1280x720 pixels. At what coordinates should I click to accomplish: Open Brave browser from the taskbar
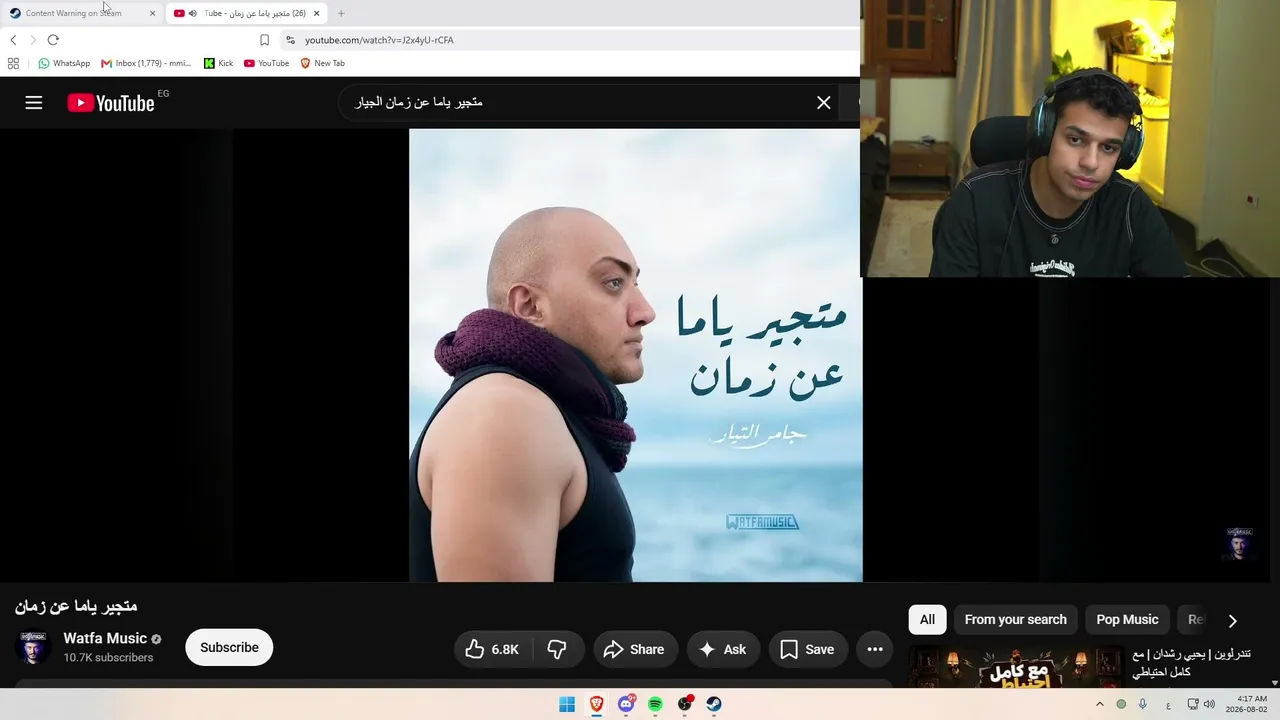597,704
